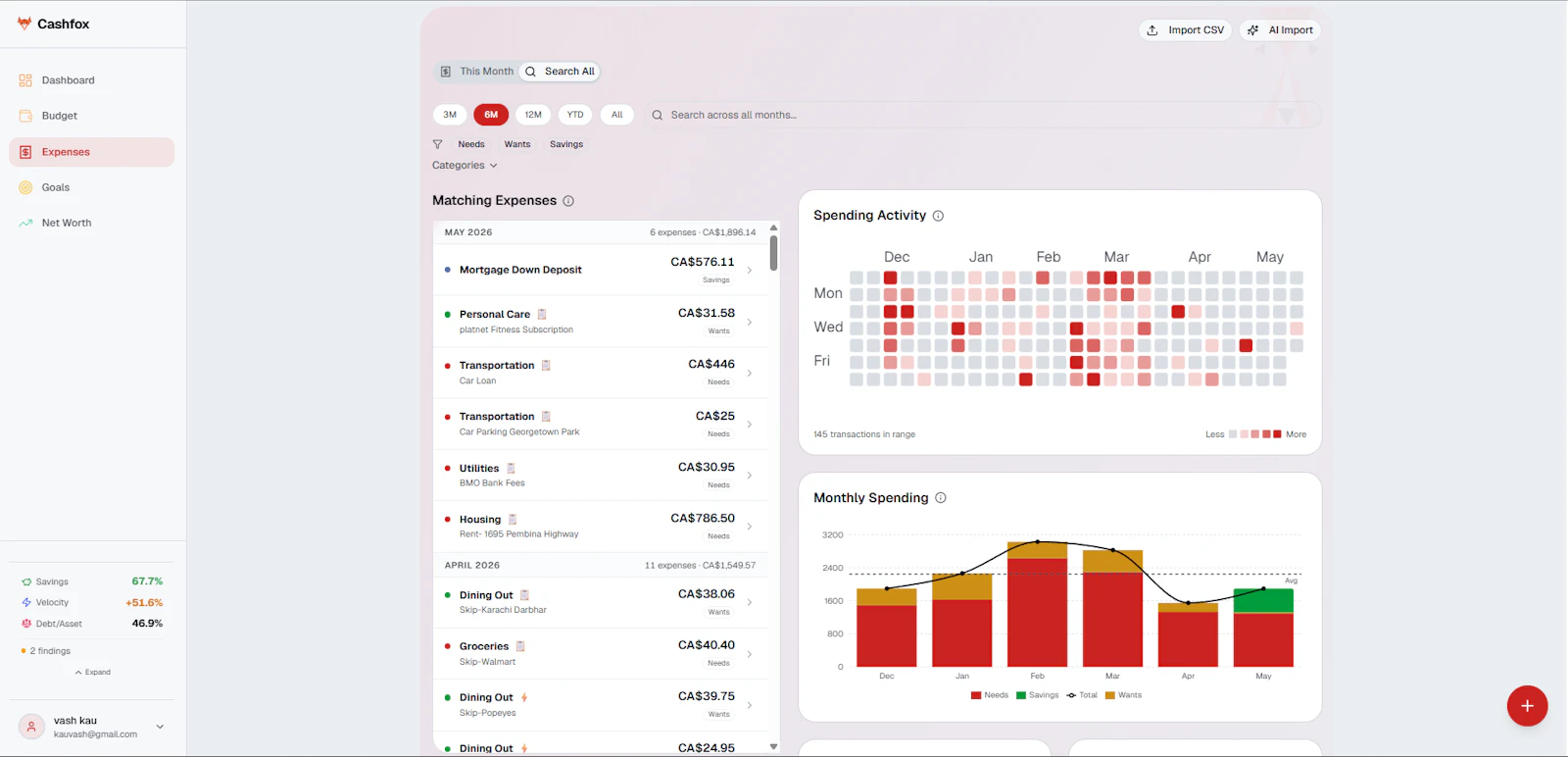Expand the sidebar stats panel

pyautogui.click(x=92, y=673)
